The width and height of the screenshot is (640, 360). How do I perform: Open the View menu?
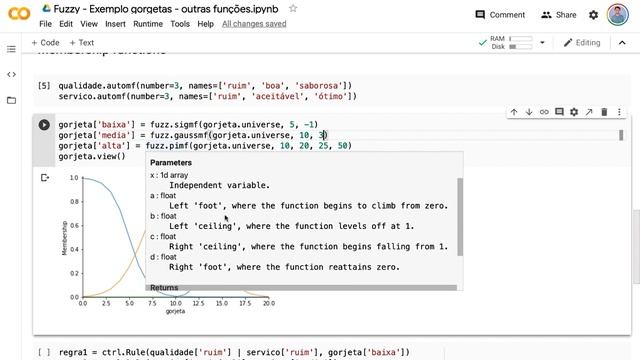pyautogui.click(x=89, y=24)
